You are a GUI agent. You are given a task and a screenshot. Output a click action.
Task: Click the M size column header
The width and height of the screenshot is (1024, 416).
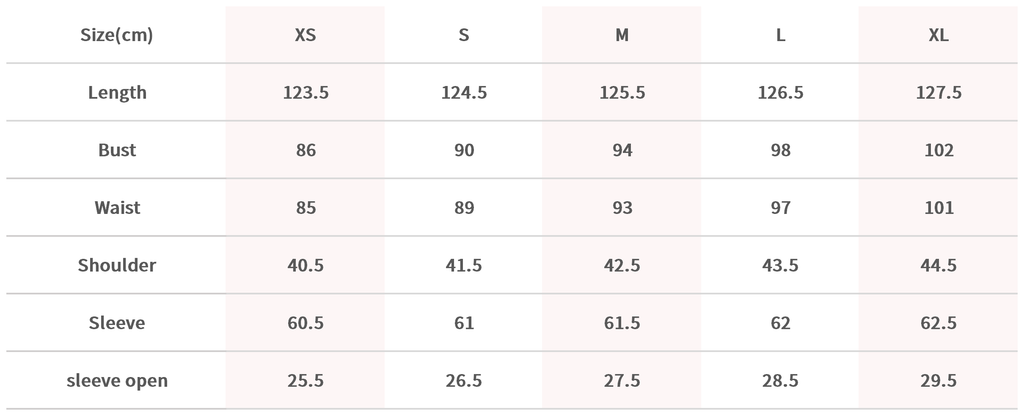click(622, 35)
